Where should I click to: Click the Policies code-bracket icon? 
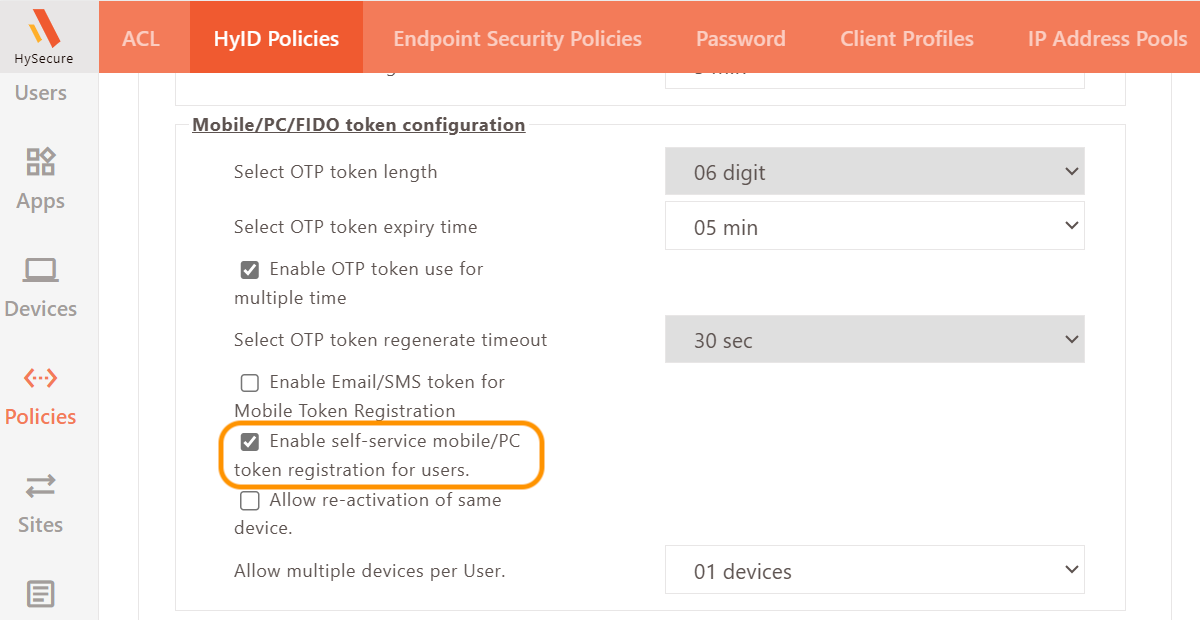click(41, 378)
